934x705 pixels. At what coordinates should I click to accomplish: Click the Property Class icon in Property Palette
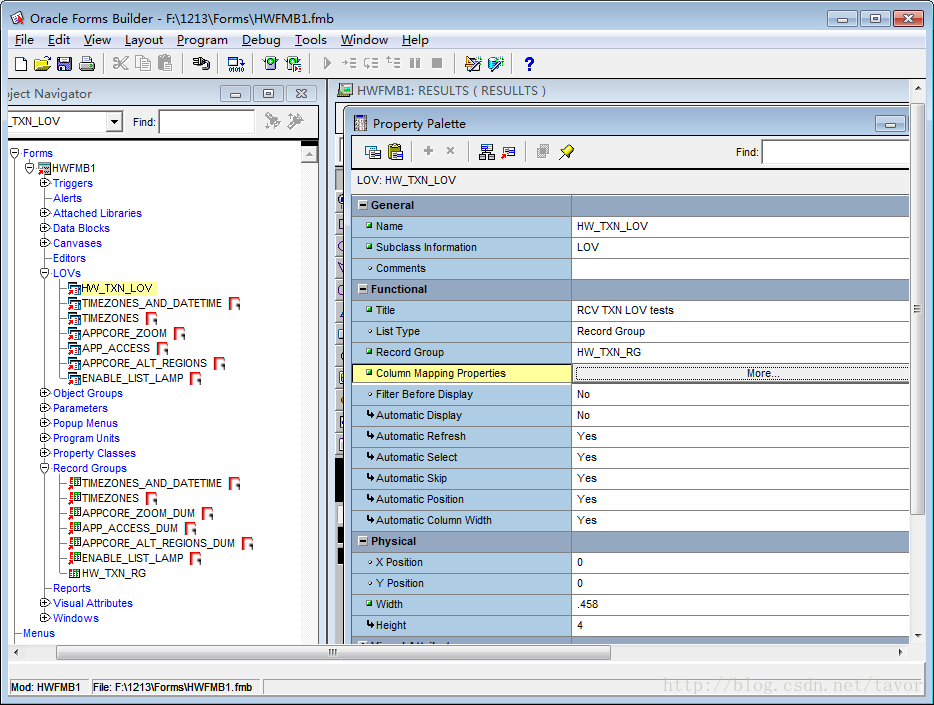(486, 152)
